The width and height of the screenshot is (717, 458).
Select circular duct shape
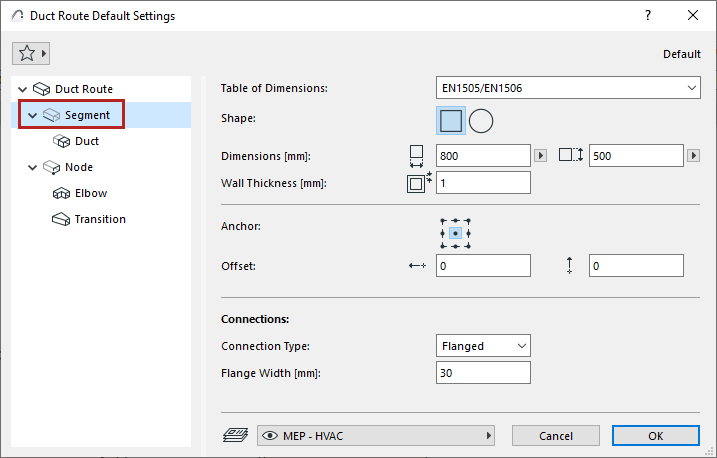pyautogui.click(x=482, y=121)
